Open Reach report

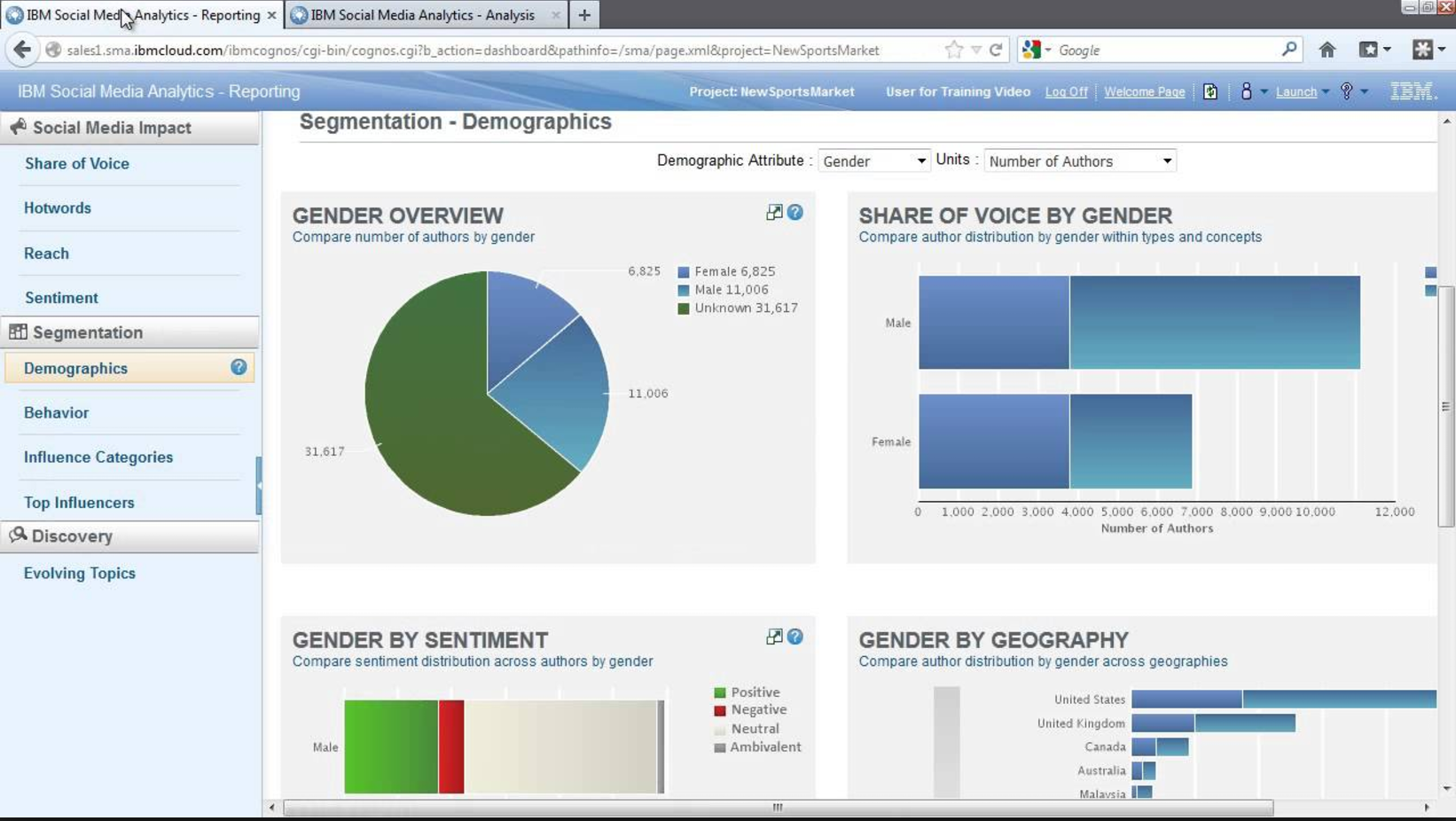click(46, 253)
